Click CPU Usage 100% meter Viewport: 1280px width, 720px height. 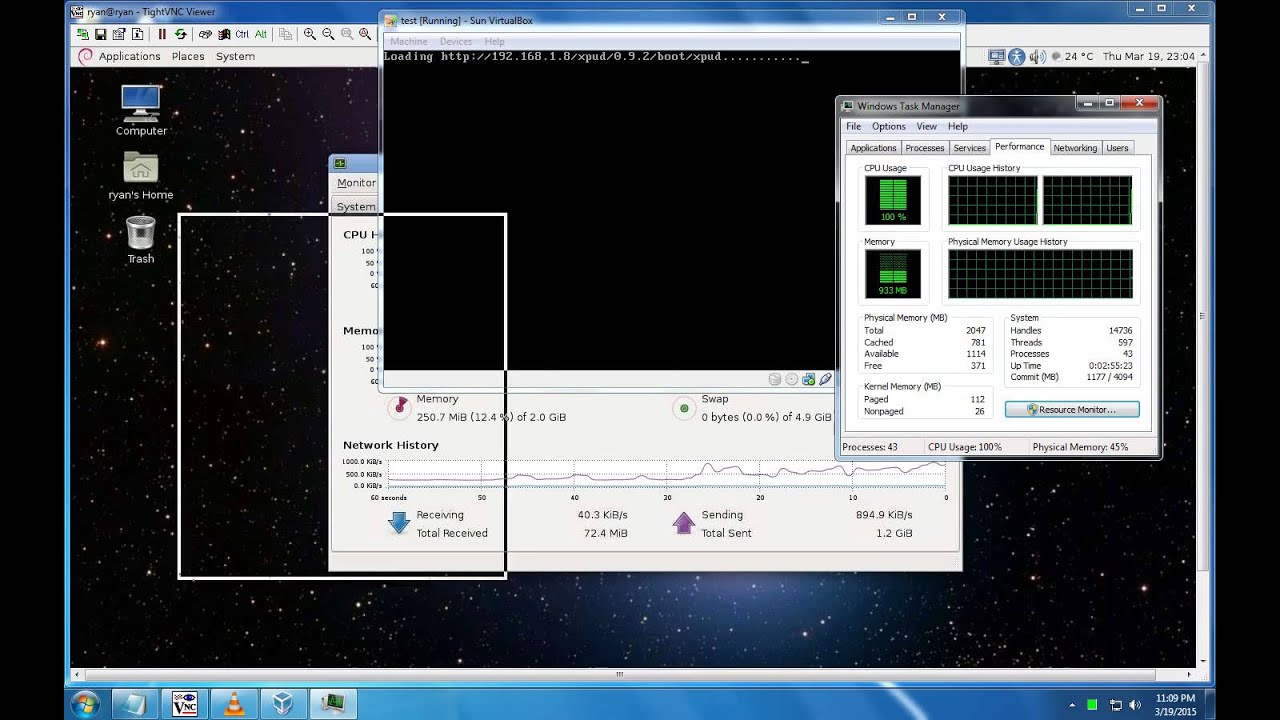click(x=893, y=201)
